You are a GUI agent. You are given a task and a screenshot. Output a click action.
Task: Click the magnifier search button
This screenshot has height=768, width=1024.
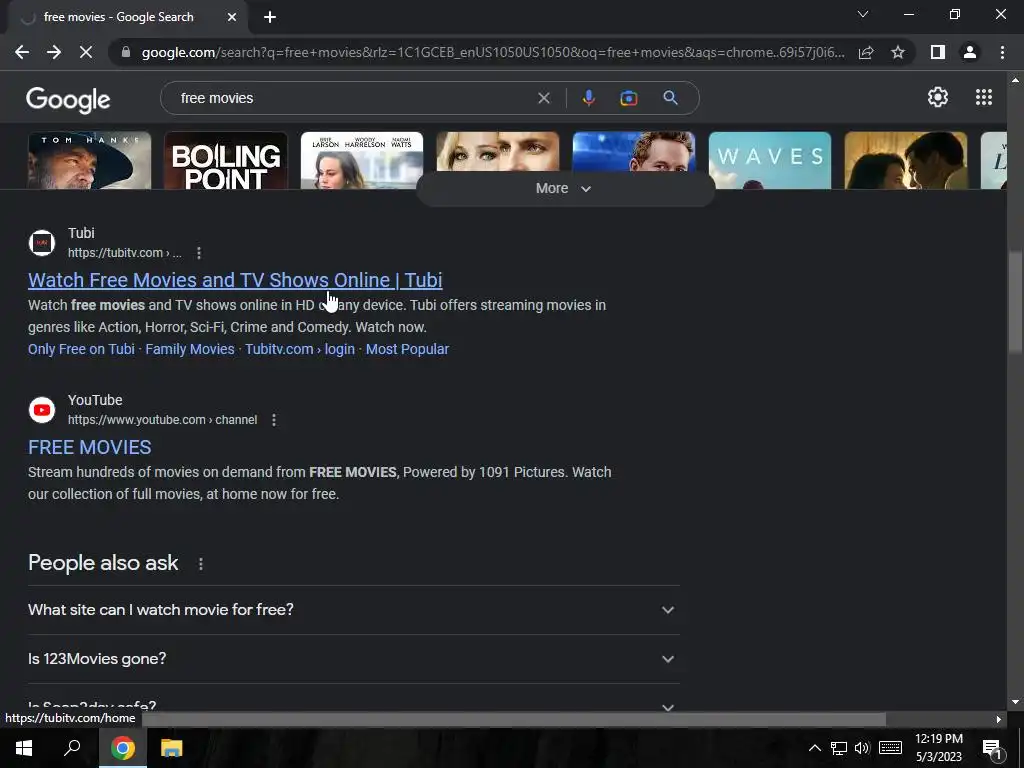tap(670, 98)
